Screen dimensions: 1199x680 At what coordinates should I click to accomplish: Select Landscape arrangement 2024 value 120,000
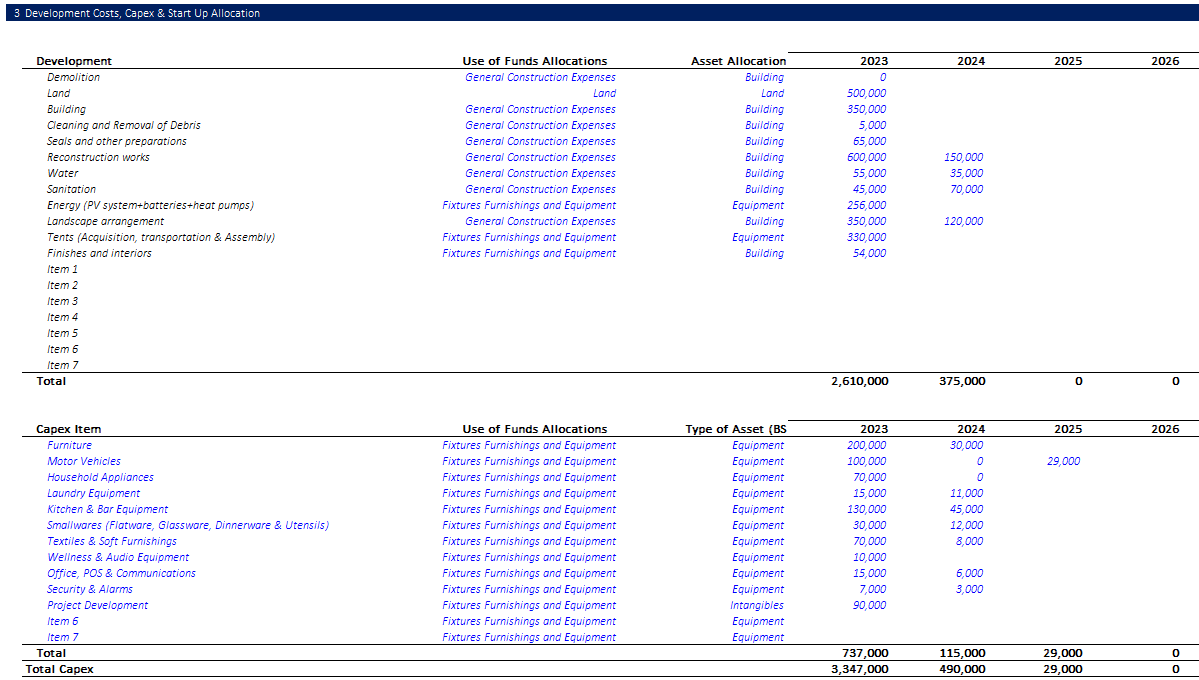coord(963,221)
